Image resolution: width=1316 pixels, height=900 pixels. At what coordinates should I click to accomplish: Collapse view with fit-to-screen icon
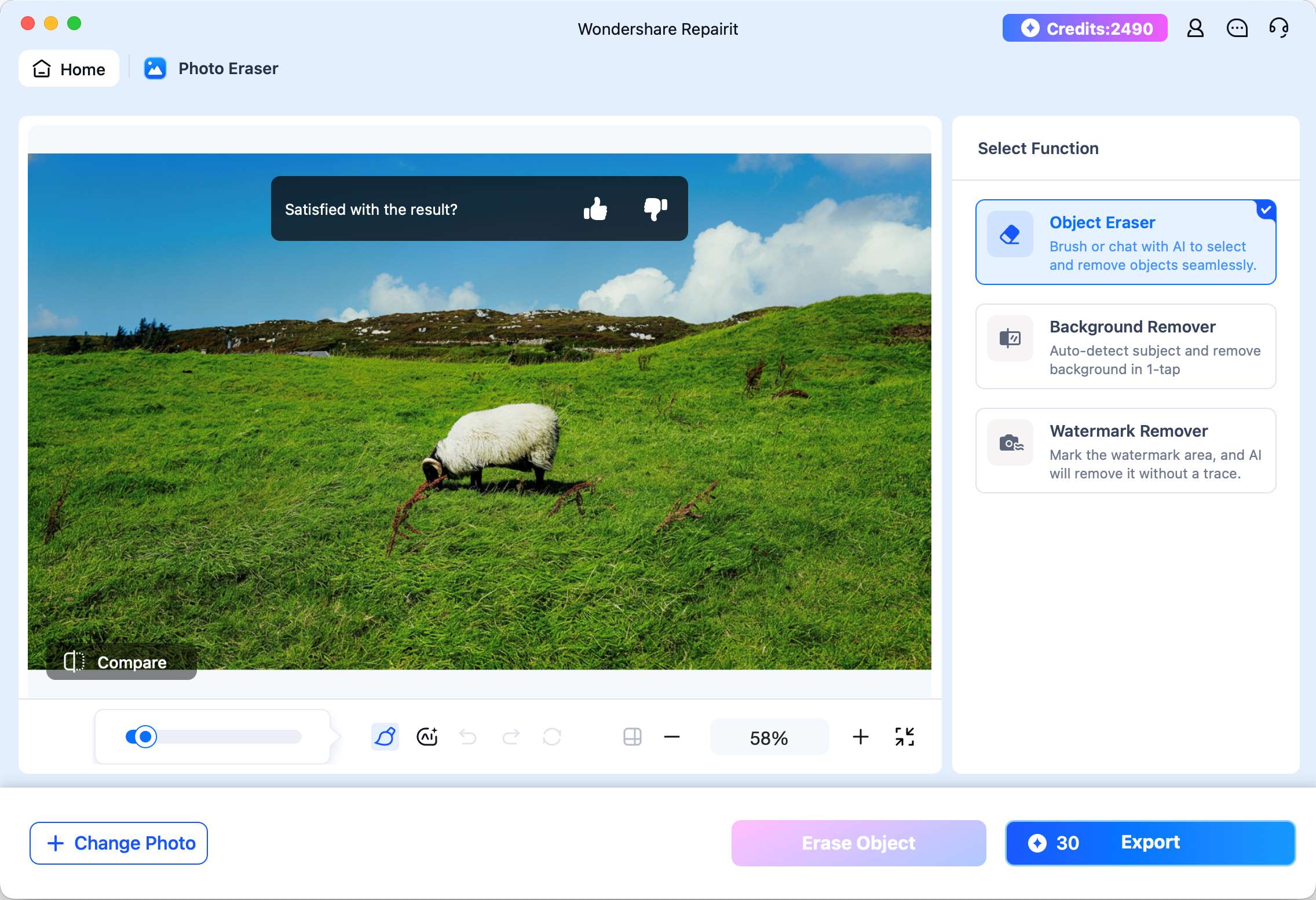point(905,737)
